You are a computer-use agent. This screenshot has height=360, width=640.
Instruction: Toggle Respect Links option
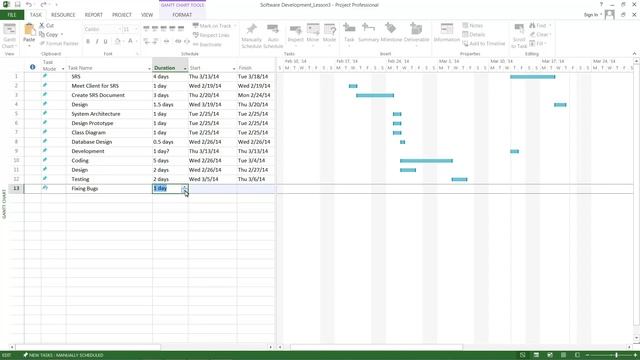point(211,35)
